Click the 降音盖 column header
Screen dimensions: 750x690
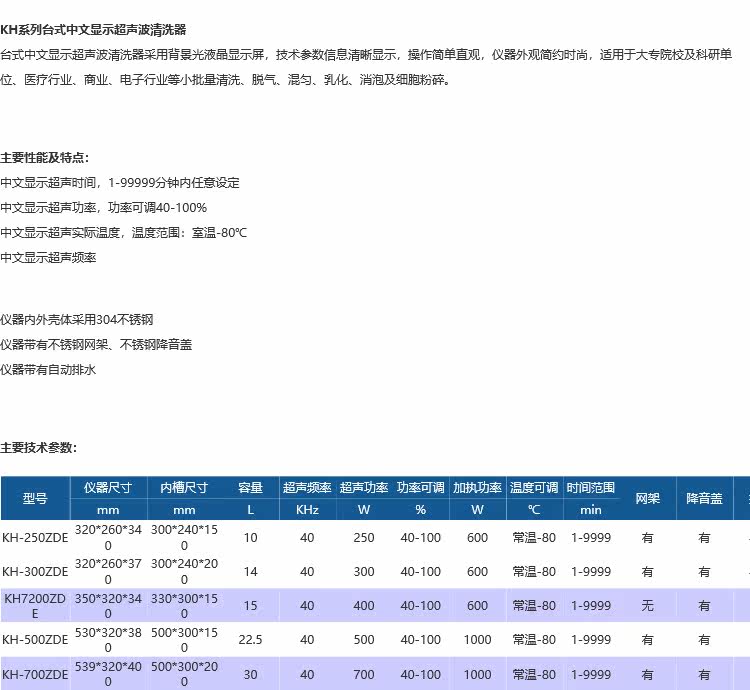click(x=704, y=499)
